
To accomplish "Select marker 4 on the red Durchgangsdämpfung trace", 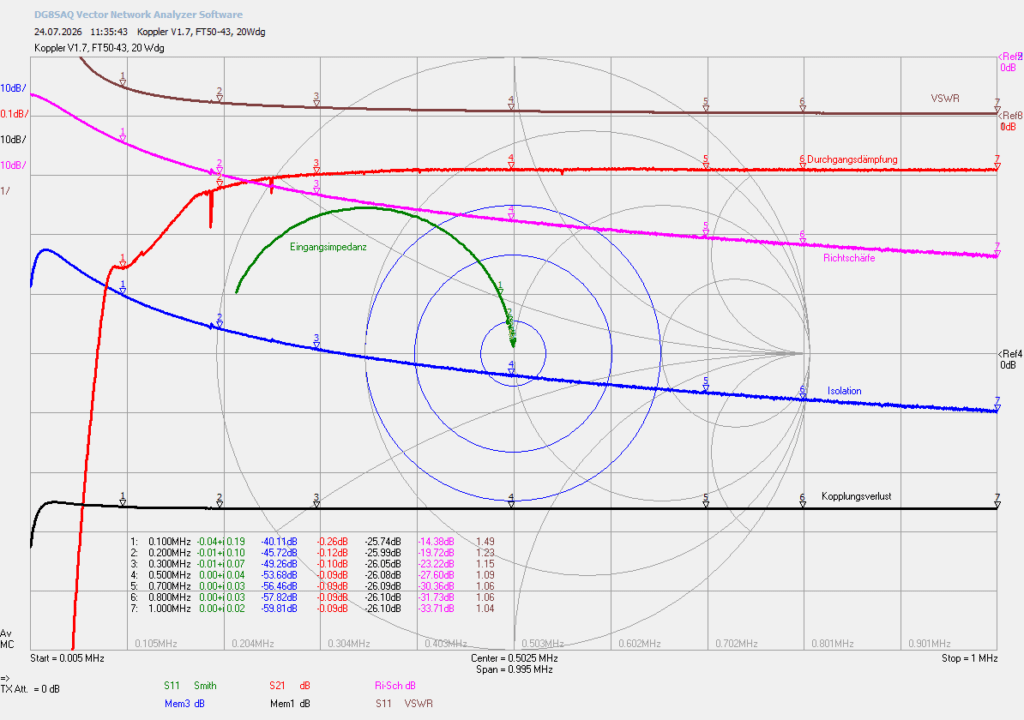I will (x=511, y=163).
